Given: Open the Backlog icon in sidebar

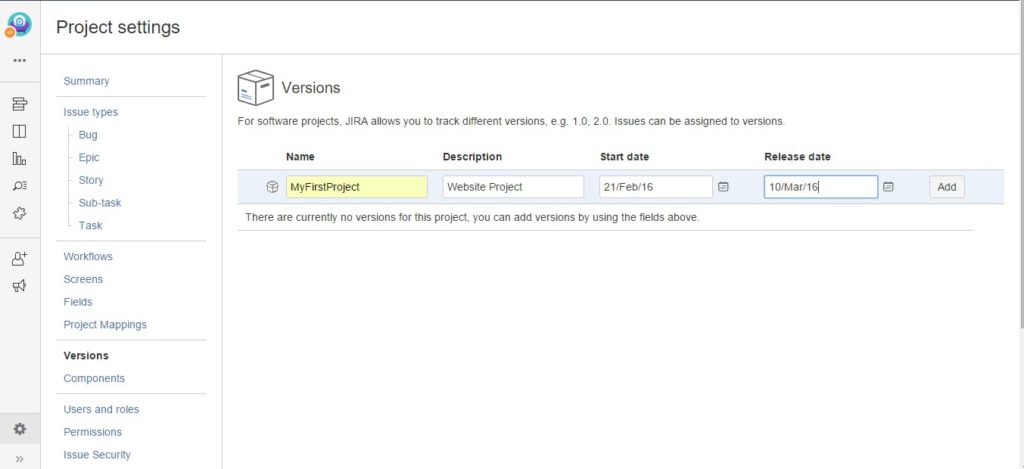Looking at the screenshot, I should click(20, 104).
